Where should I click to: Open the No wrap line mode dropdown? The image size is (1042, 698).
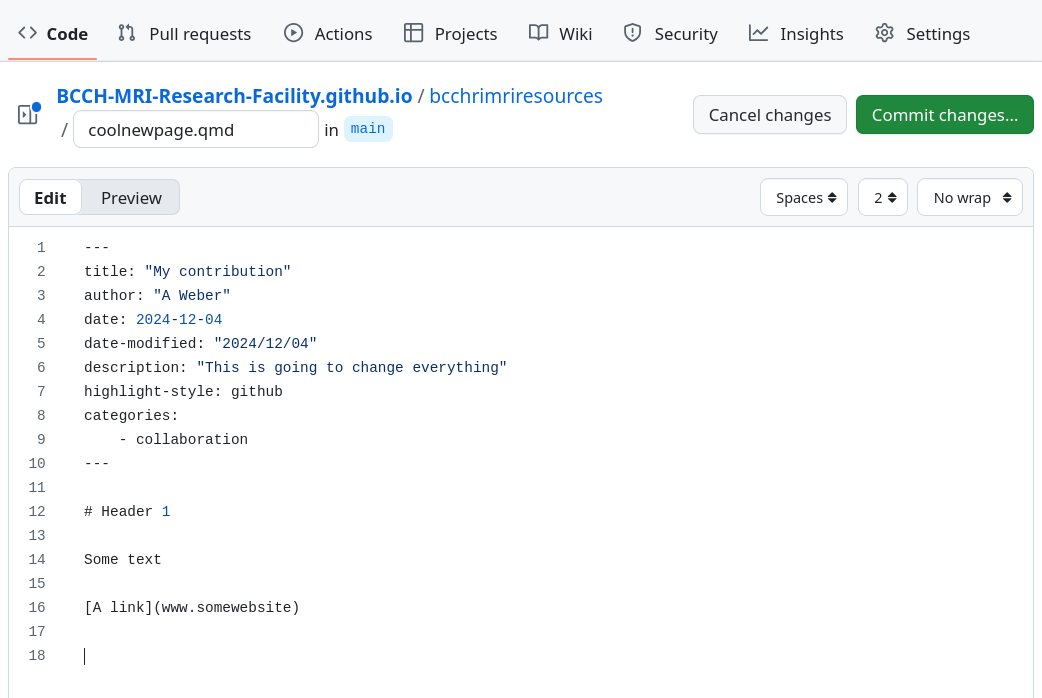pos(969,198)
